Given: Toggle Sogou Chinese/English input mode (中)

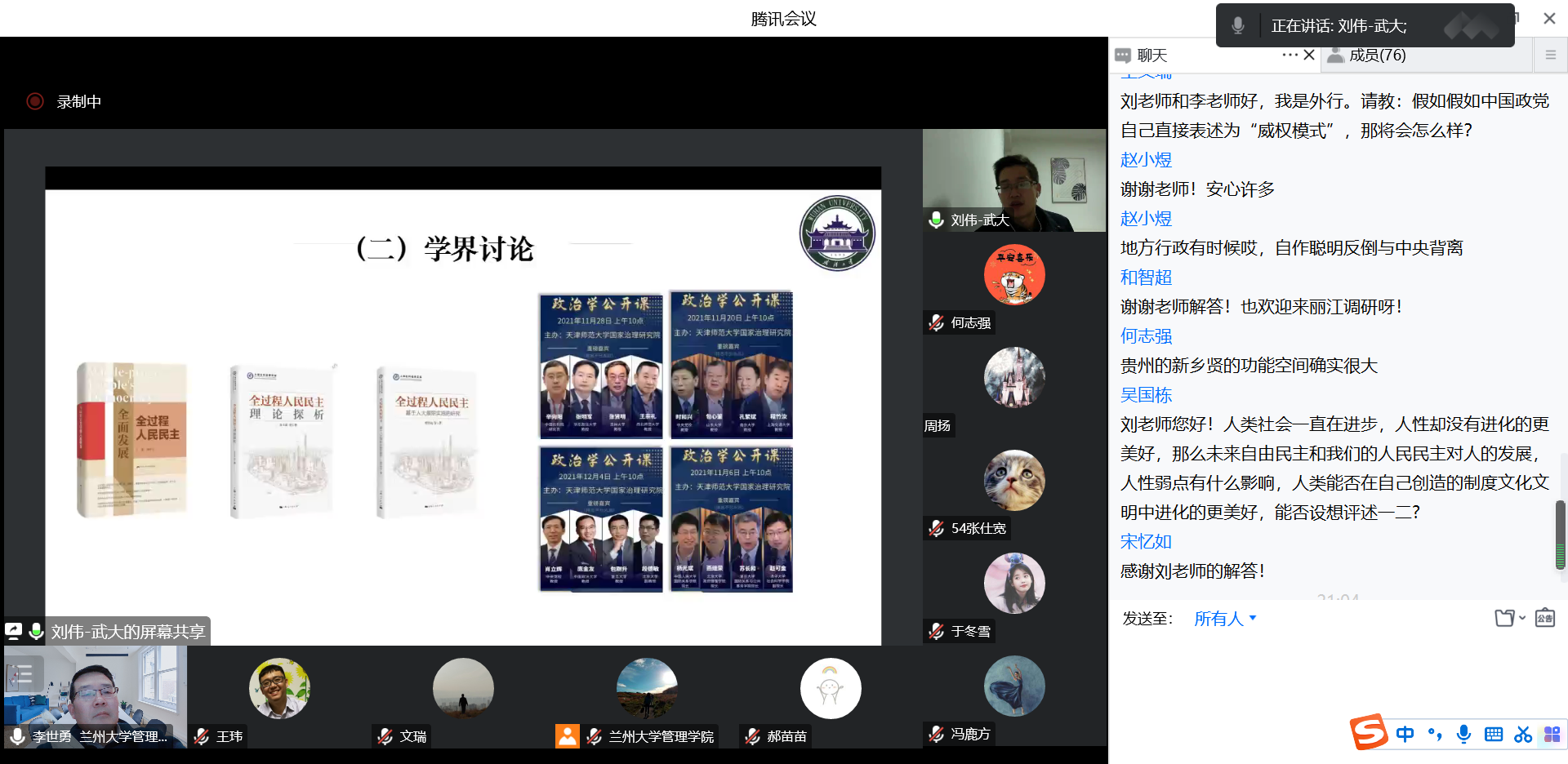Looking at the screenshot, I should (x=1405, y=734).
